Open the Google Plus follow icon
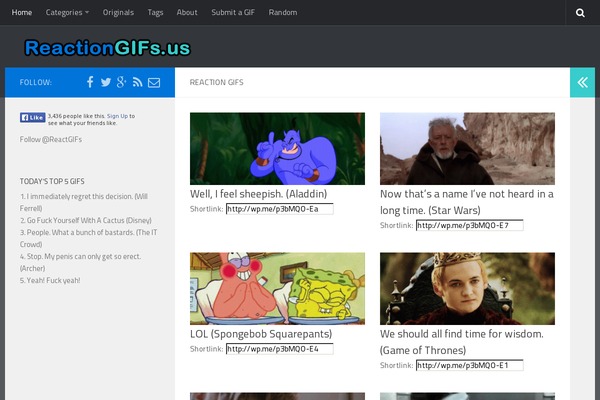The height and width of the screenshot is (400, 600). [x=121, y=82]
